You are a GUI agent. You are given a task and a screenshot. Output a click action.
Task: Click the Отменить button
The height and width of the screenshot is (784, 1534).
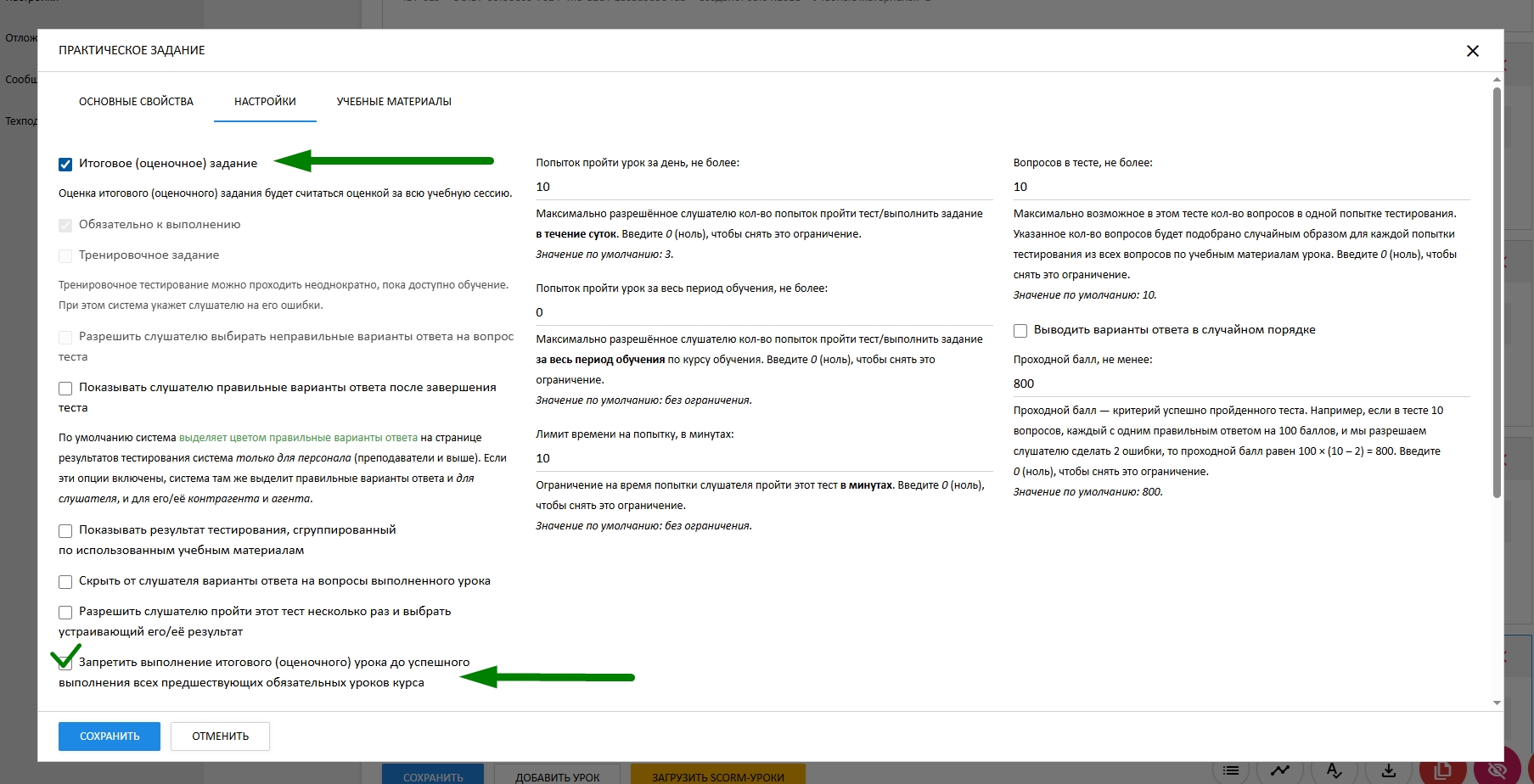click(x=220, y=736)
